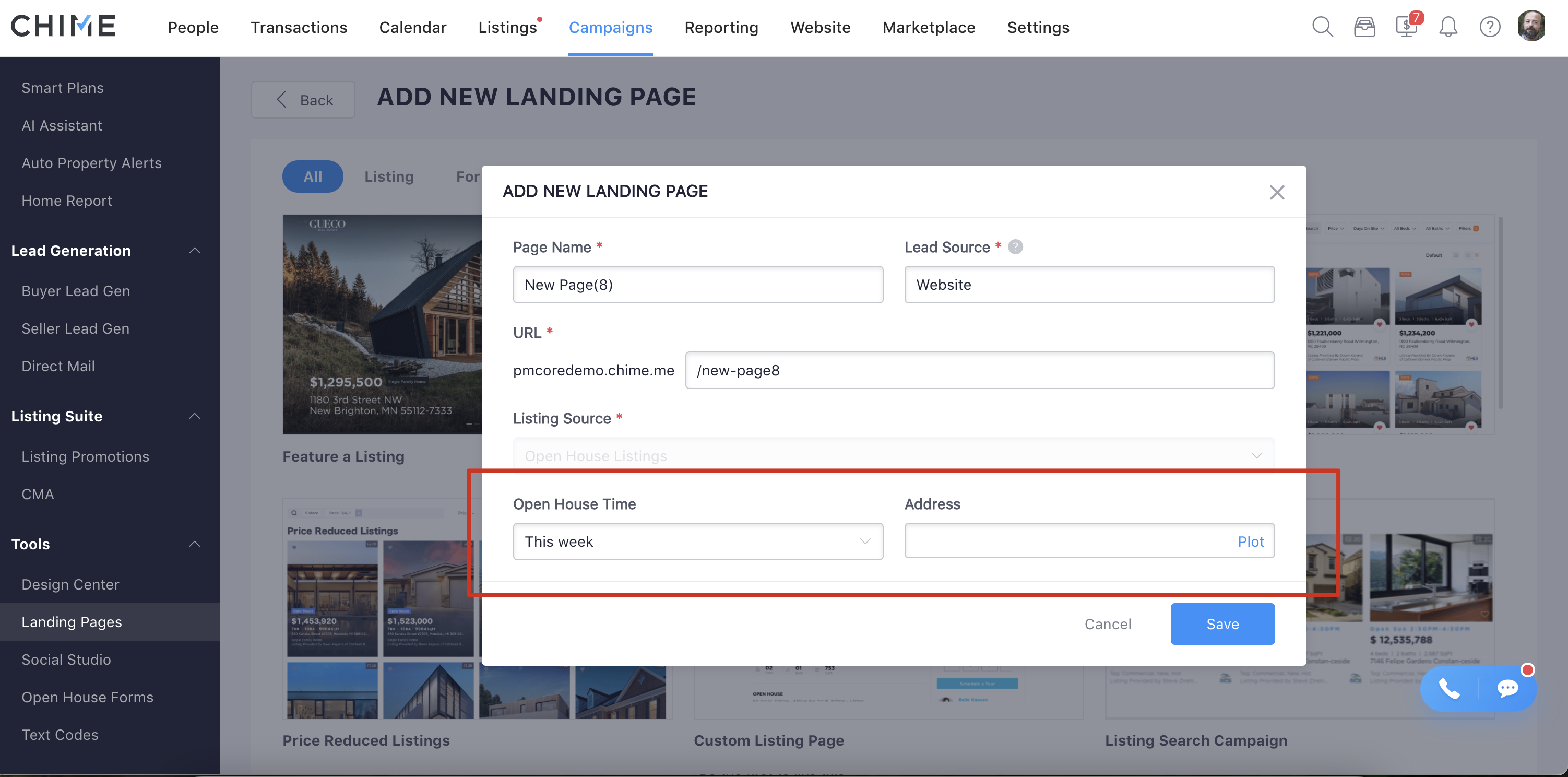
Task: Click the Custom Listing Page label
Action: click(x=769, y=740)
